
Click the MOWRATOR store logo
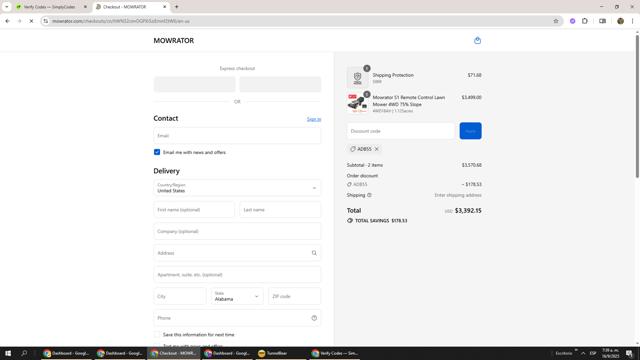tap(173, 40)
